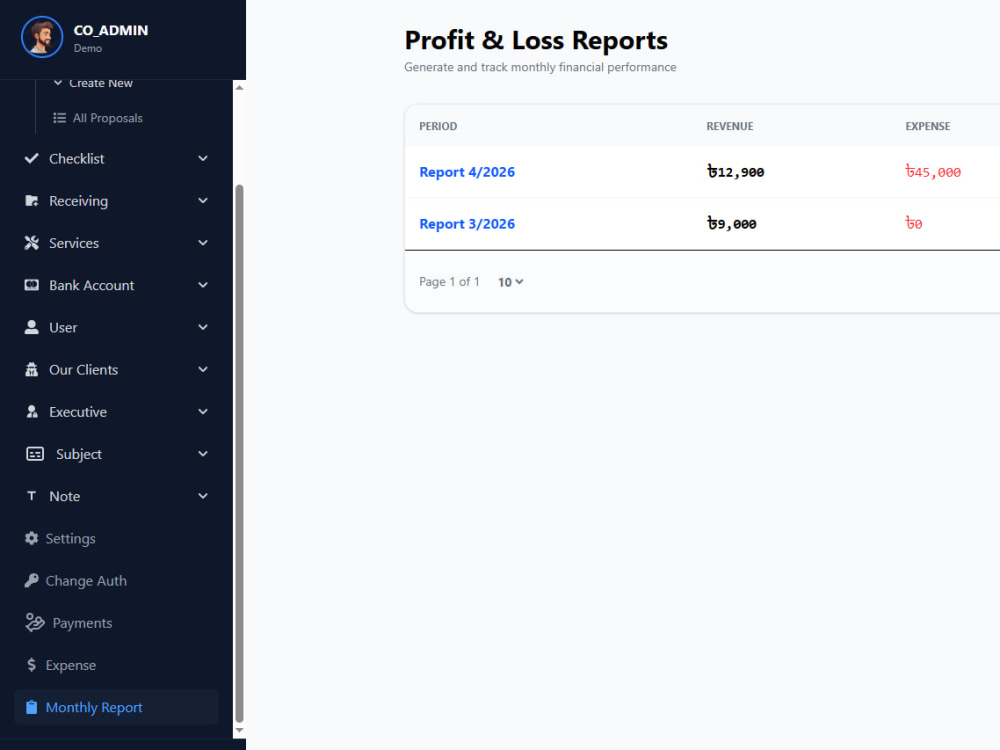The height and width of the screenshot is (750, 1000).
Task: Open the Change Auth page
Action: (85, 580)
